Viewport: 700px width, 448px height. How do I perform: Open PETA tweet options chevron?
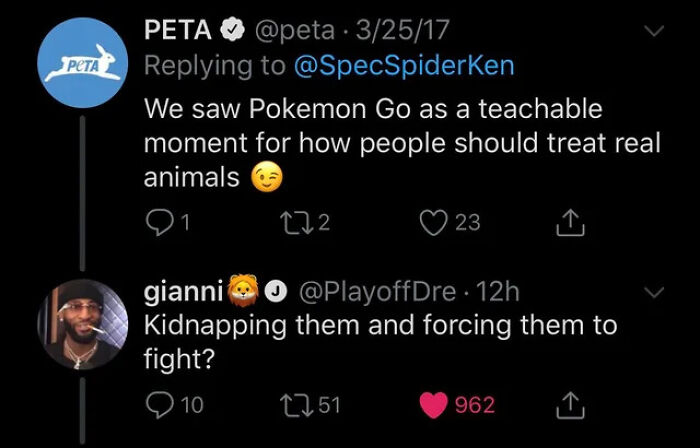click(654, 33)
